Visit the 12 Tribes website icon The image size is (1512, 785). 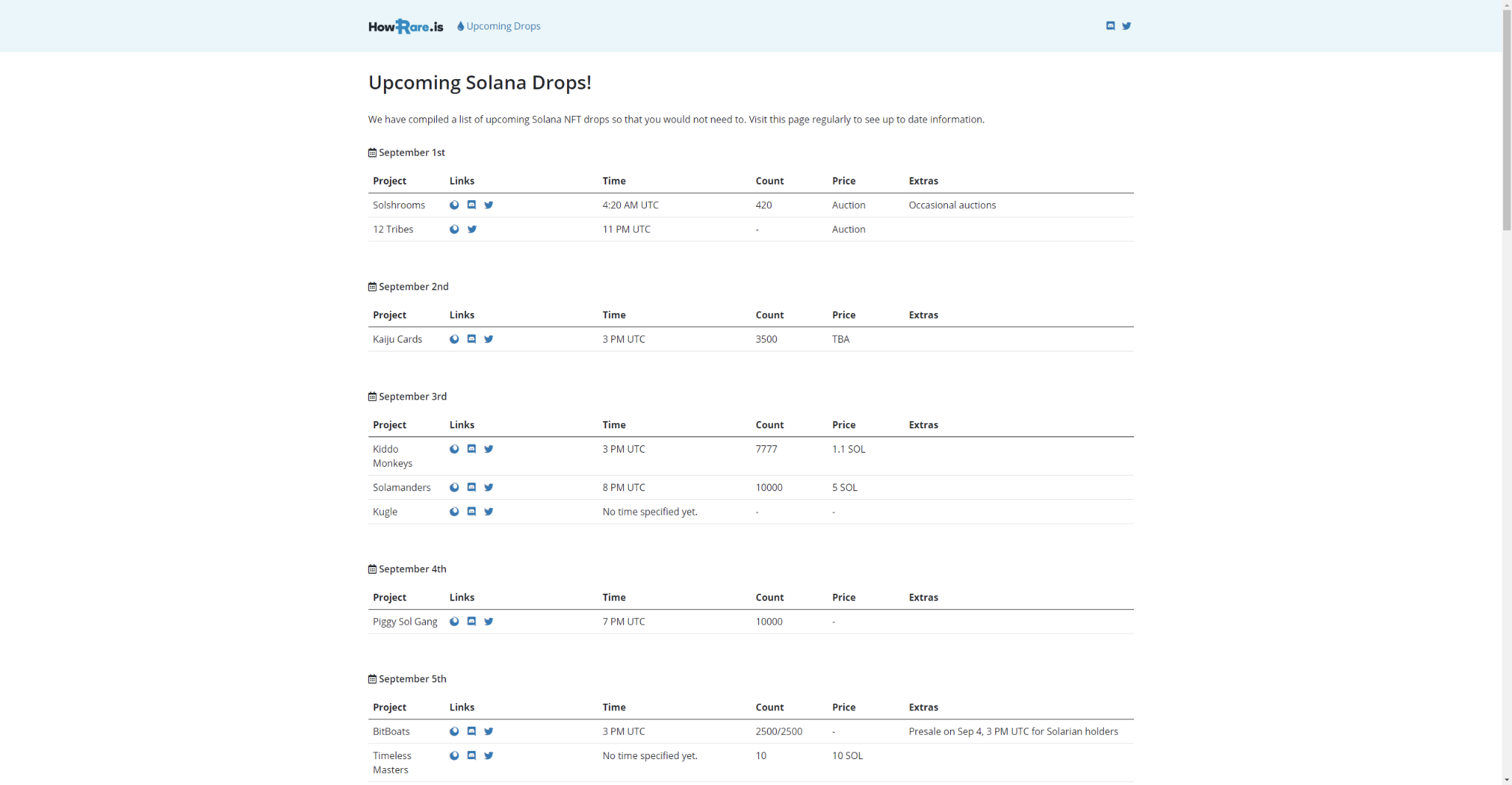pos(454,229)
